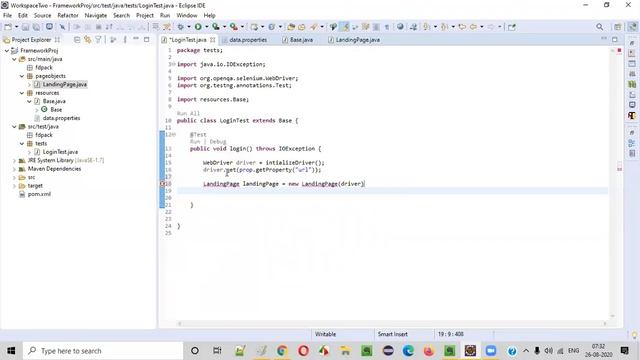Click the Search magnifier toolbar icon

point(600,27)
